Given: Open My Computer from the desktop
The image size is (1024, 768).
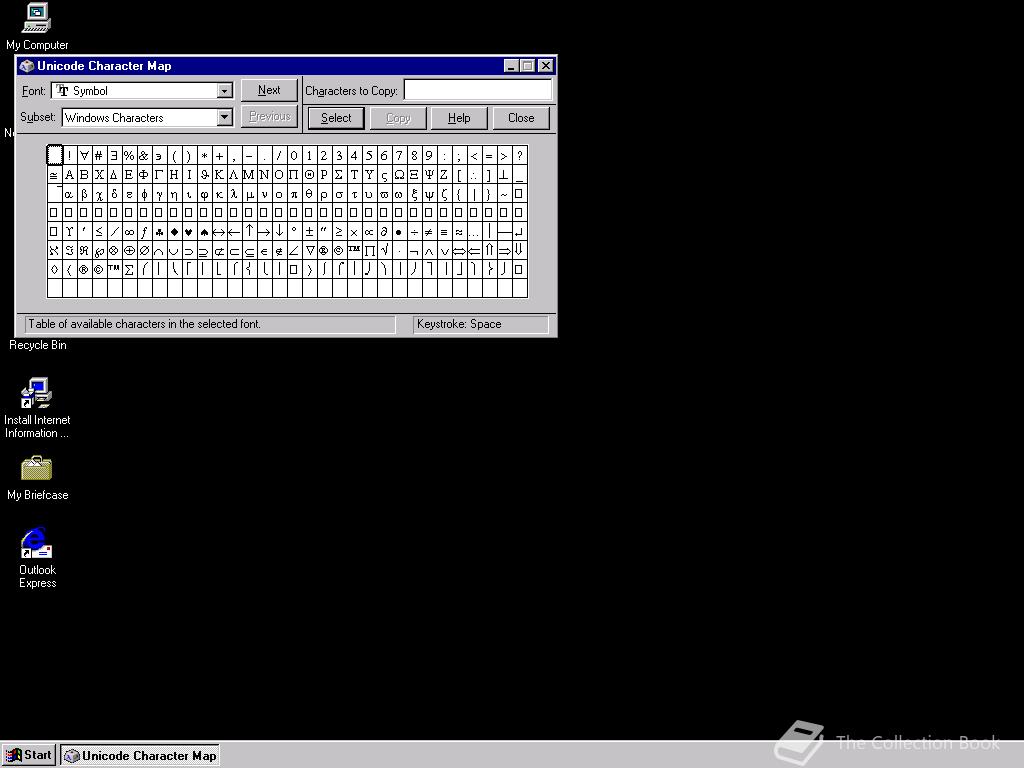Looking at the screenshot, I should click(x=35, y=20).
